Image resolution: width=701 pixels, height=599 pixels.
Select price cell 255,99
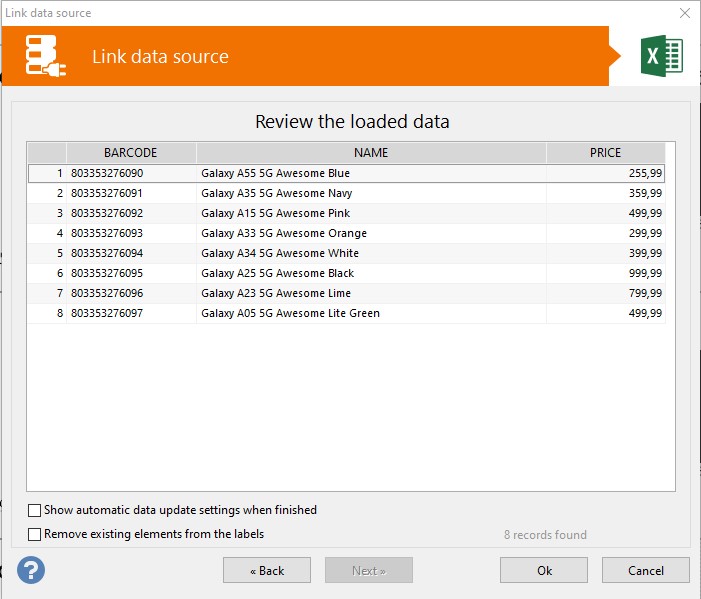[x=605, y=173]
